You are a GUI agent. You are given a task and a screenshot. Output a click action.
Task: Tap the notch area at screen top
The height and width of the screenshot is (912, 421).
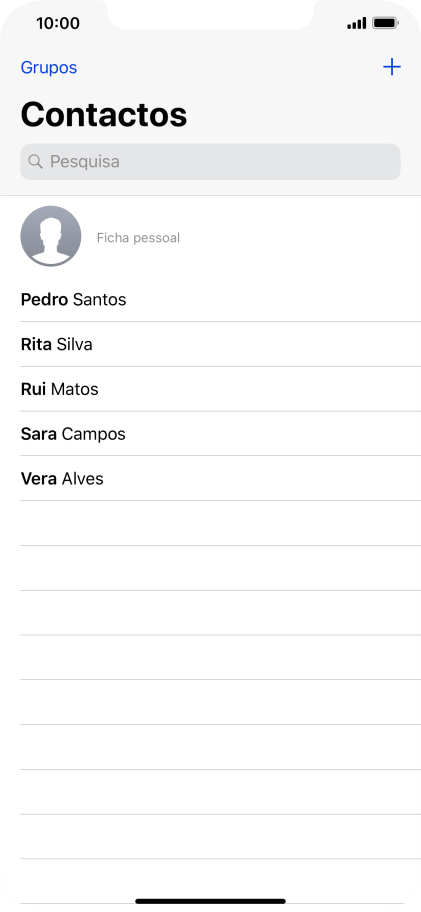click(210, 14)
